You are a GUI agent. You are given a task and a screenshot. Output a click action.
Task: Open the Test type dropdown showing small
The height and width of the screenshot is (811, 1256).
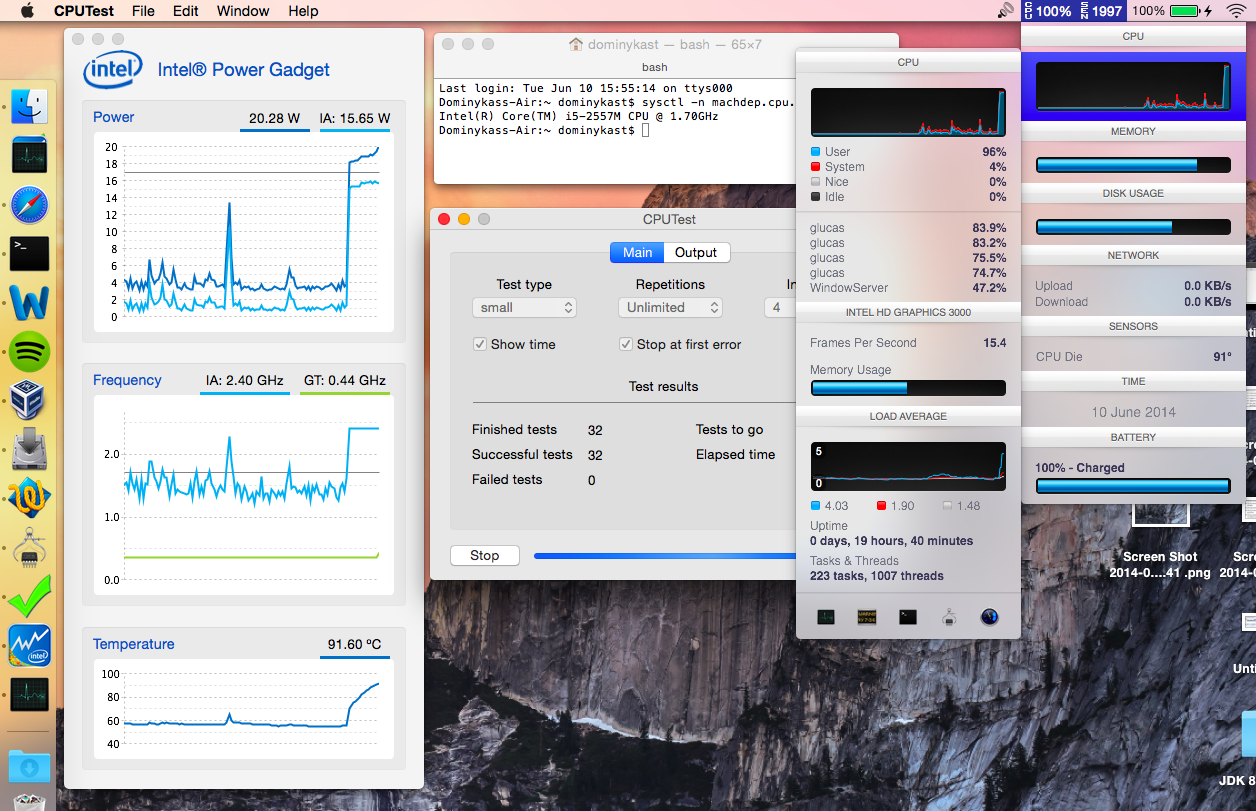tap(525, 307)
